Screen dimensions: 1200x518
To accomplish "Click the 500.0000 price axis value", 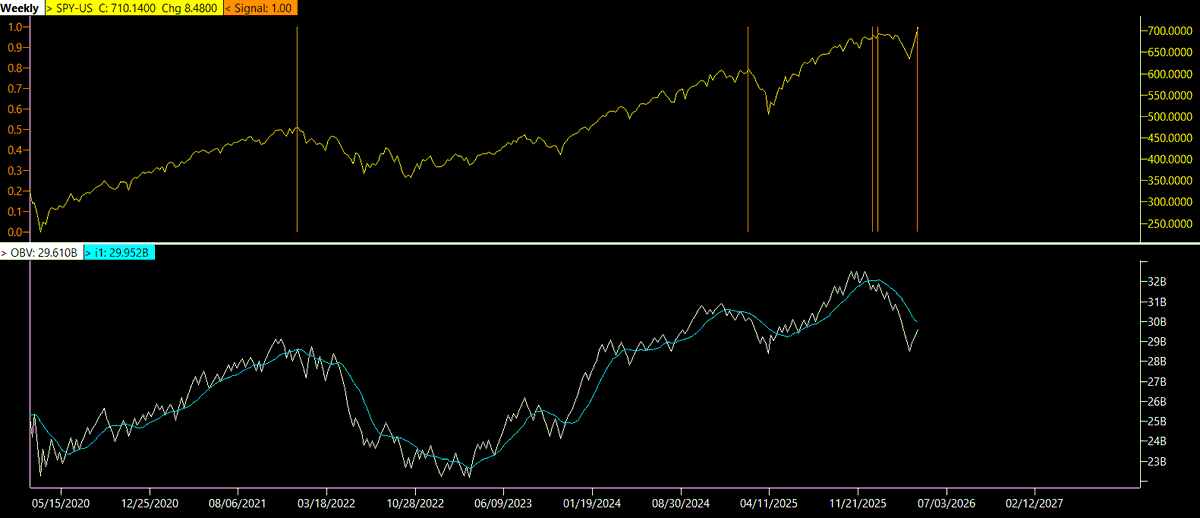I will click(1168, 117).
